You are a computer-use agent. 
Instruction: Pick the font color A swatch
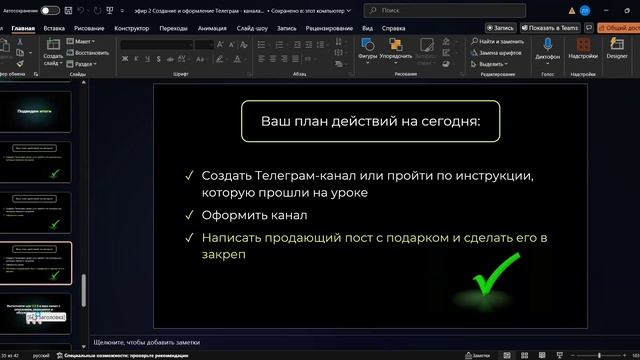tap(237, 59)
